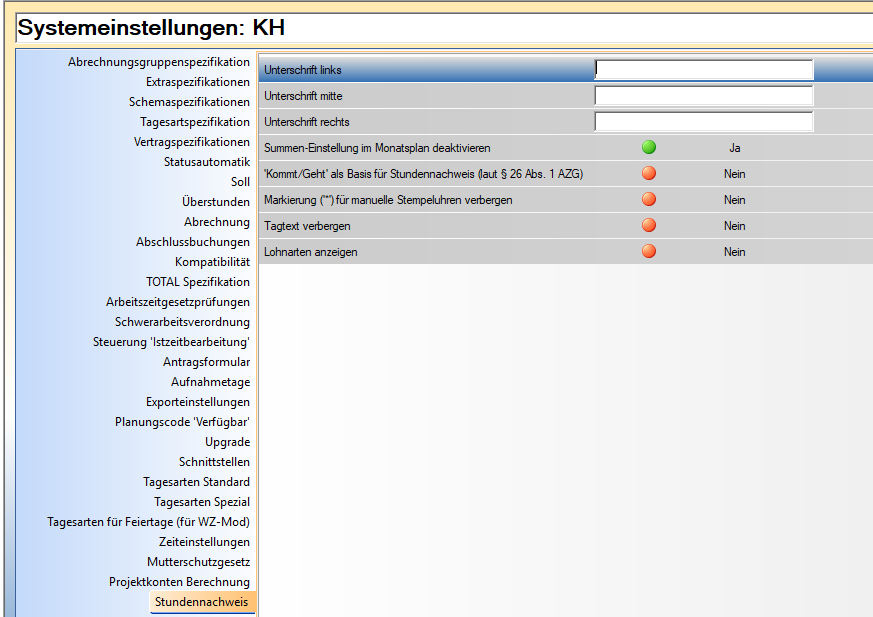
Task: Open Abrechnungsgruppenspezifikation settings category
Action: pyautogui.click(x=159, y=62)
